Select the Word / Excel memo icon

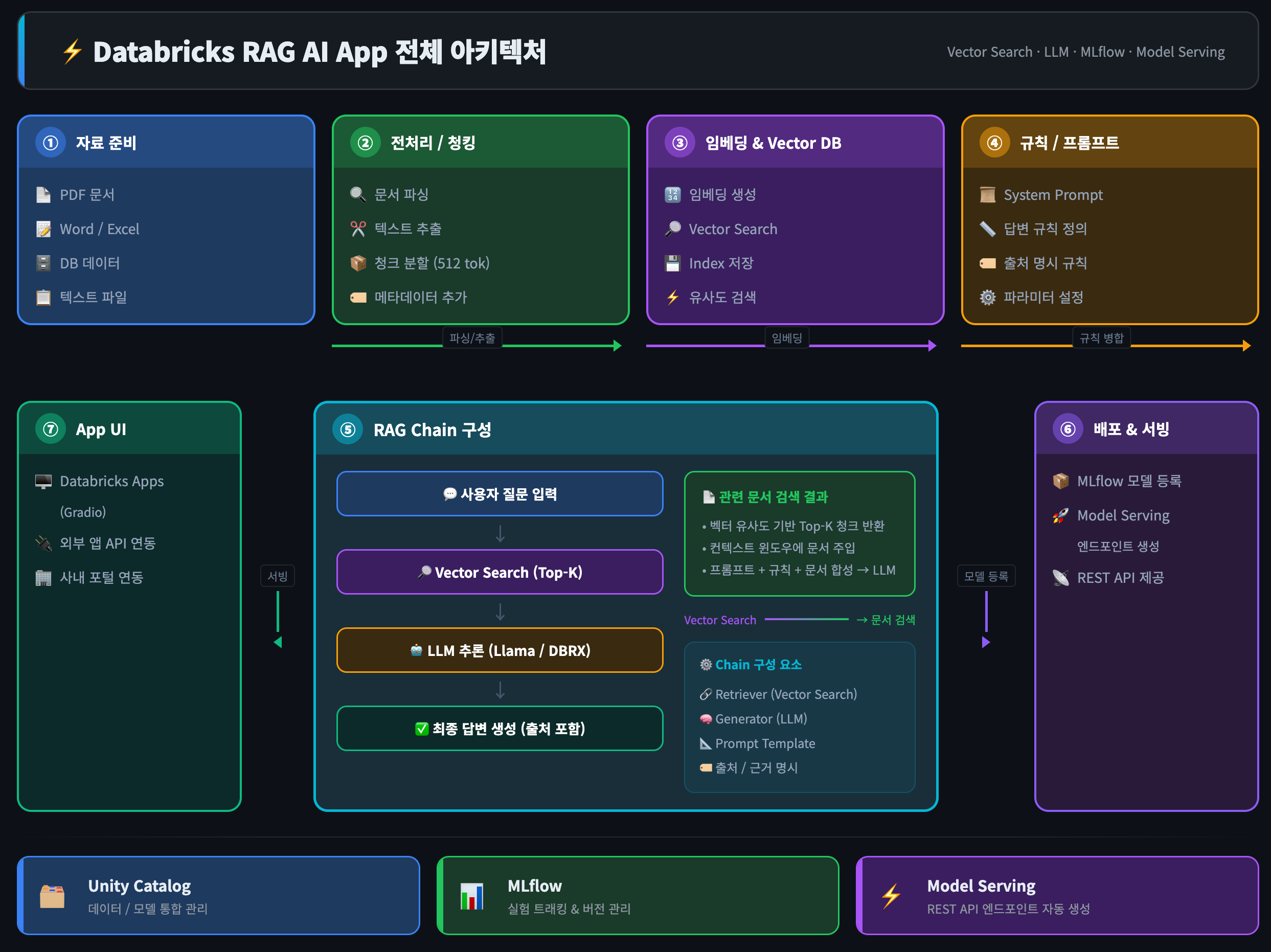pos(43,229)
